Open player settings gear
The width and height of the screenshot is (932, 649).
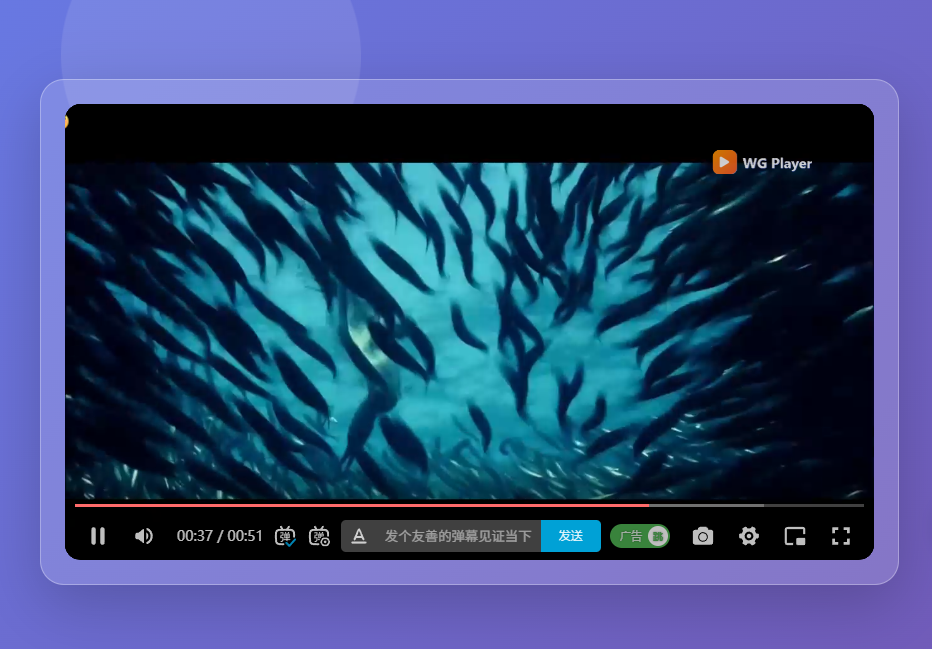tap(748, 536)
